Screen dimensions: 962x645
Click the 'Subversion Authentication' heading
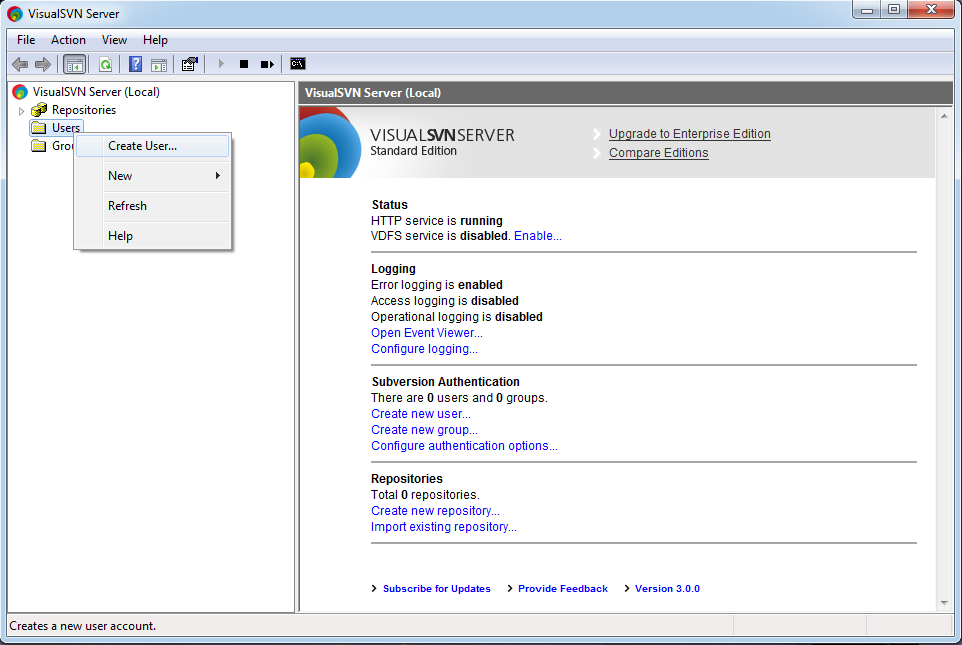445,382
